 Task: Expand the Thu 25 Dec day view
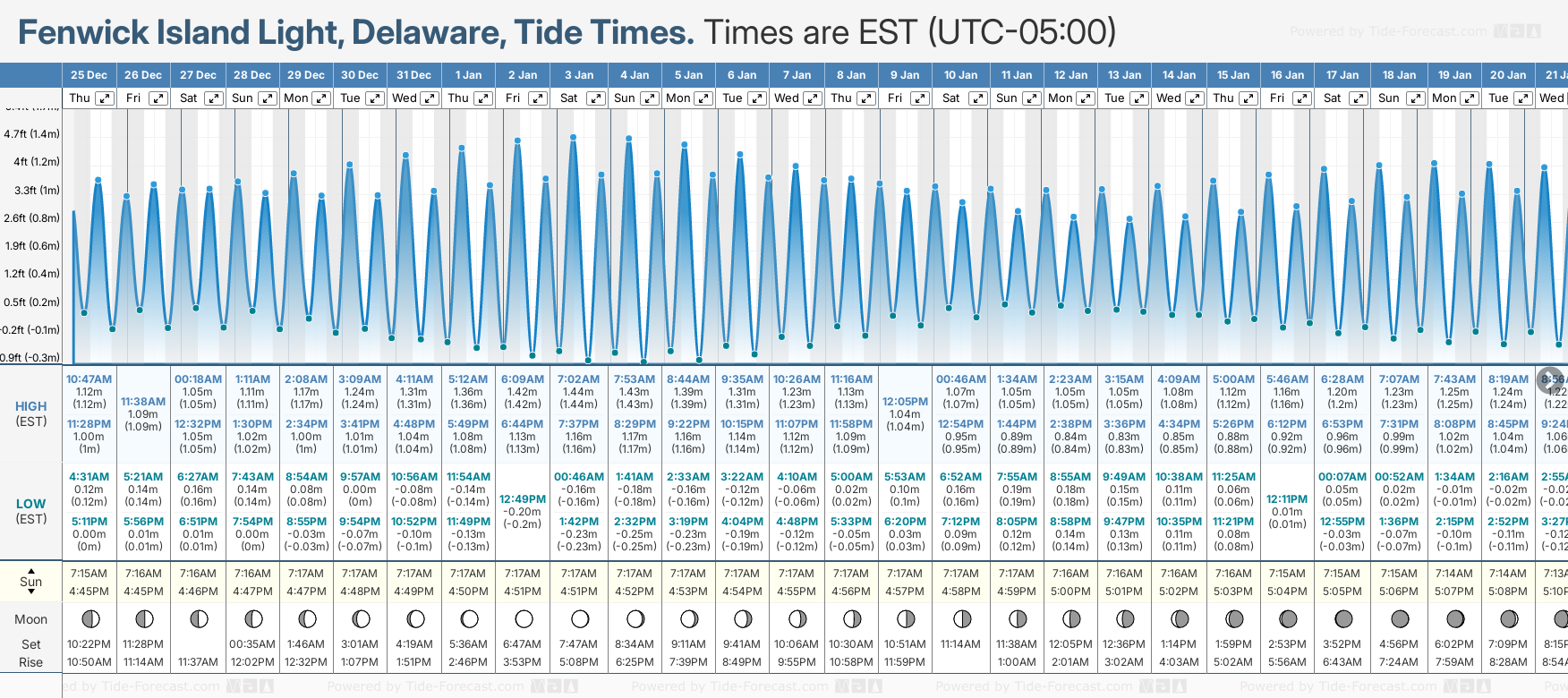click(105, 98)
